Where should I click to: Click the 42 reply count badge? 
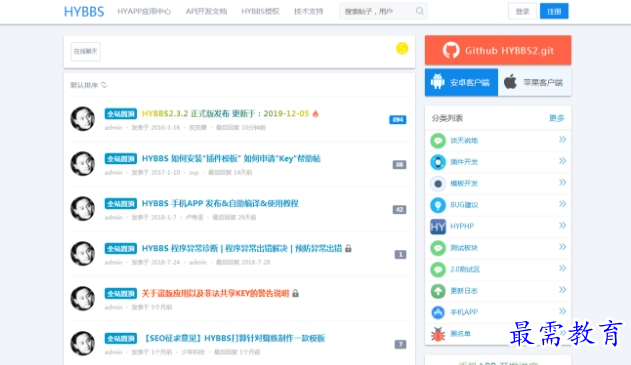[399, 210]
